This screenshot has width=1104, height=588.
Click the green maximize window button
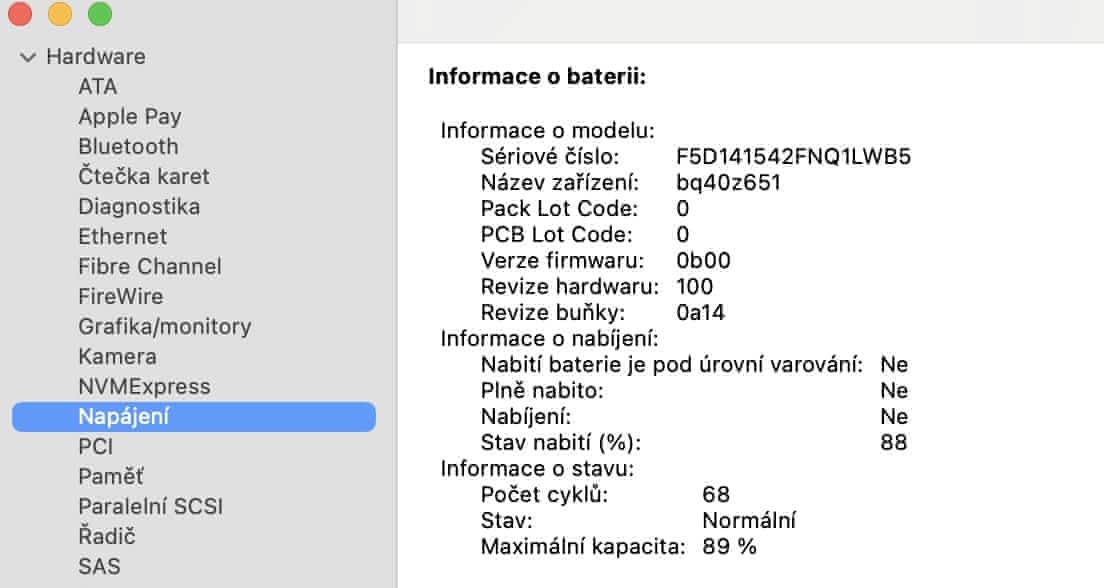[100, 14]
